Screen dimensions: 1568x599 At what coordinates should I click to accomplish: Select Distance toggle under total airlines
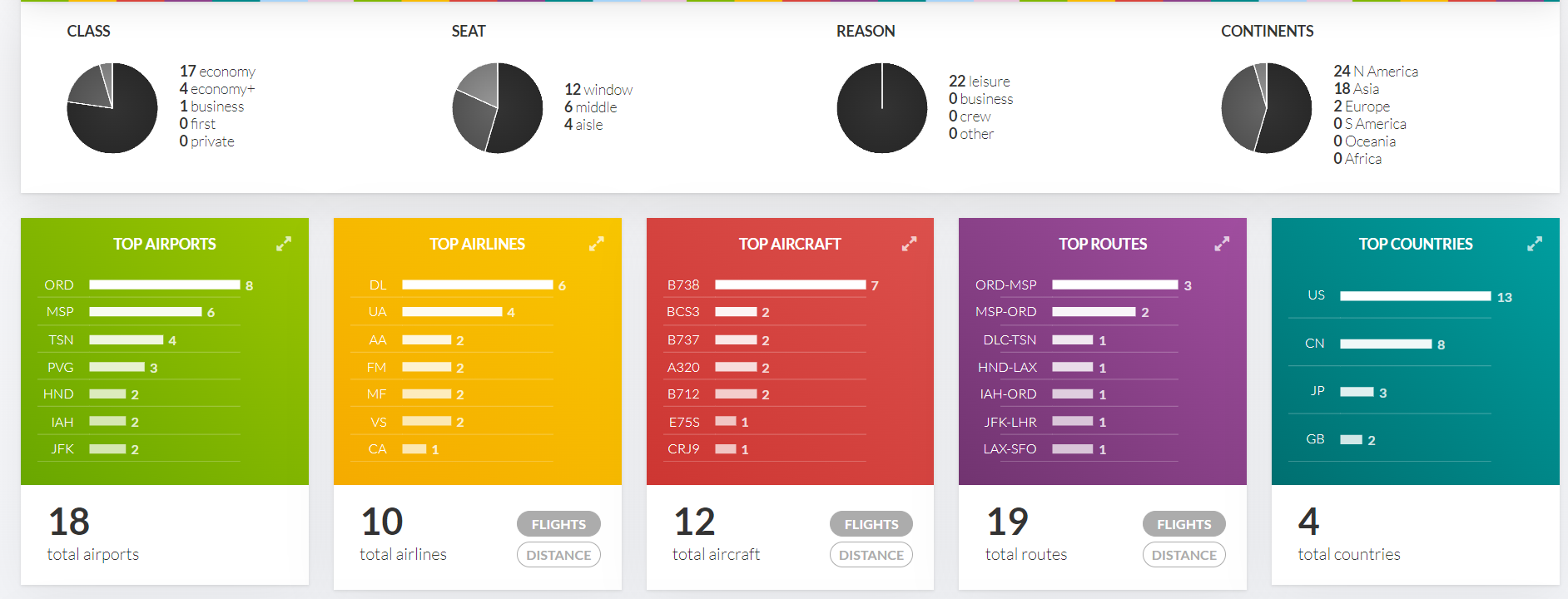558,555
